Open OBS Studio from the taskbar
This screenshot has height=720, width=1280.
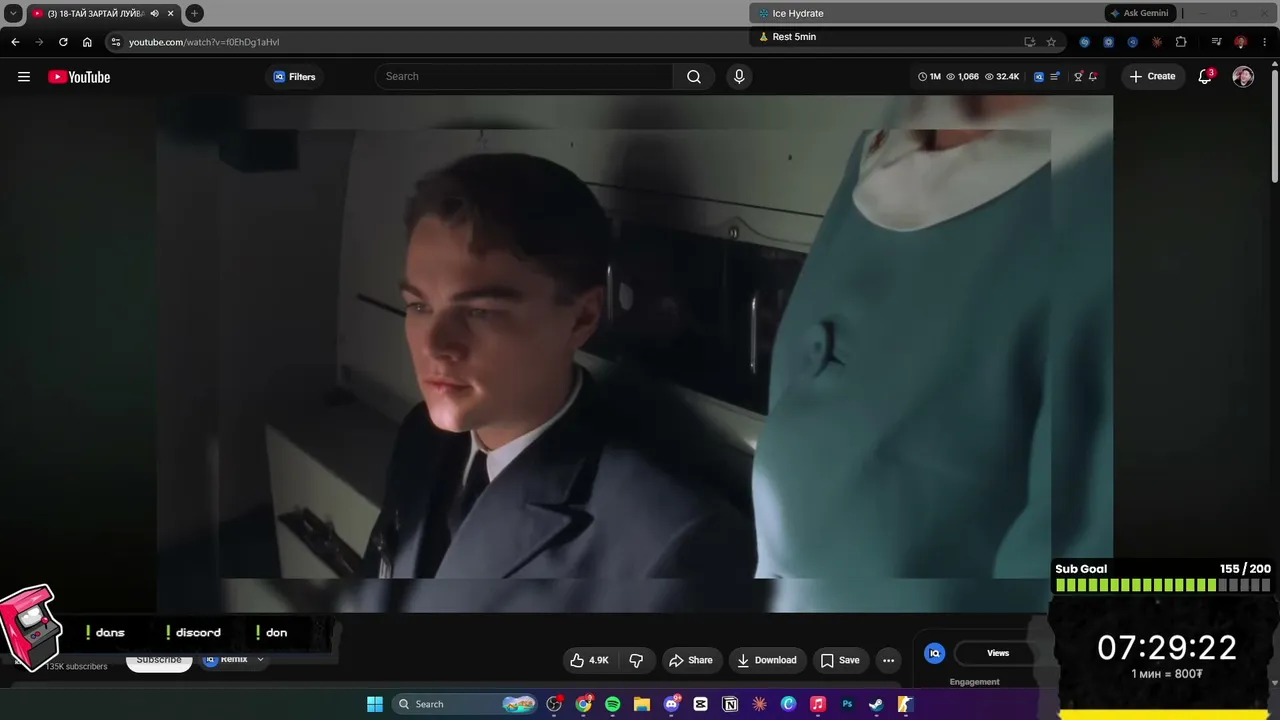click(x=555, y=704)
